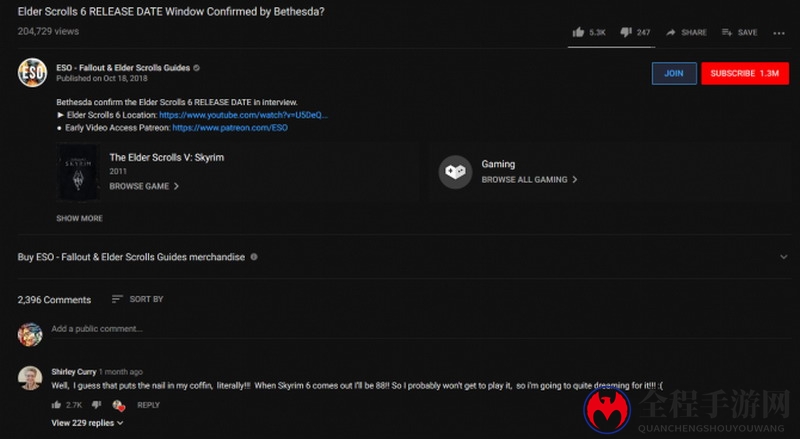Viewport: 800px width, 439px height.
Task: Browse all gaming videos
Action: click(524, 180)
